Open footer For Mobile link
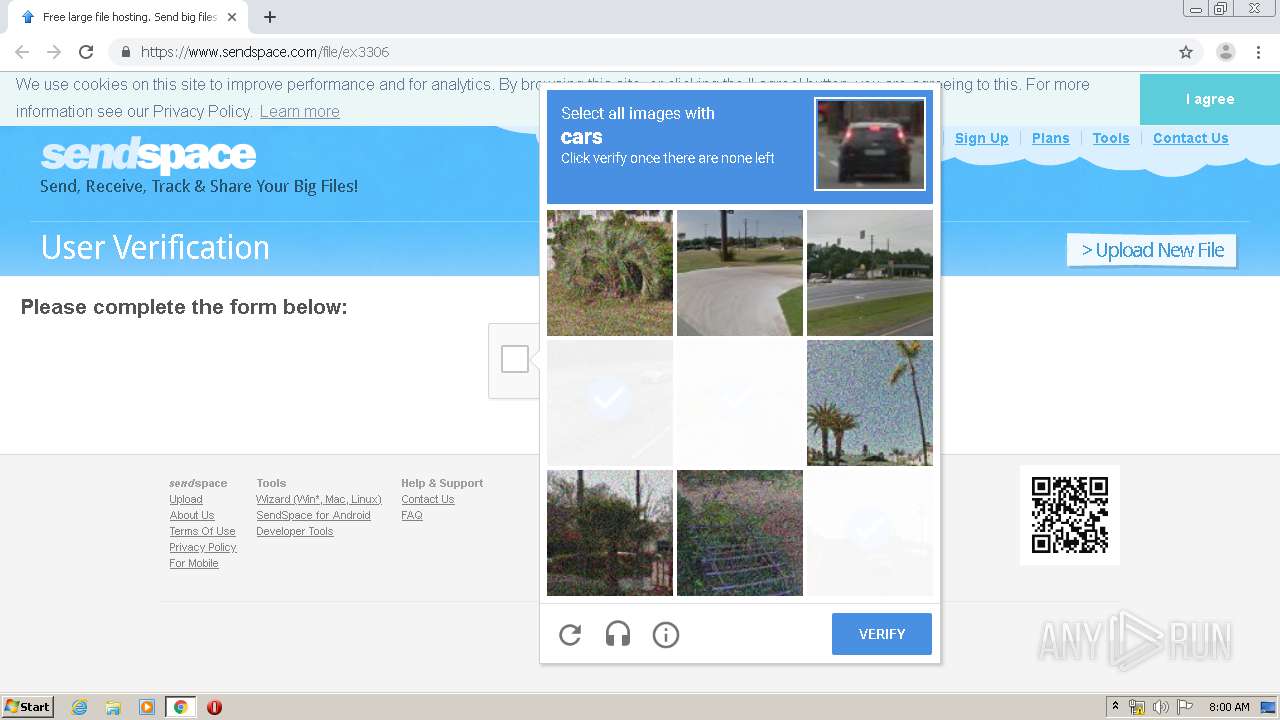The width and height of the screenshot is (1280, 720). [x=194, y=563]
